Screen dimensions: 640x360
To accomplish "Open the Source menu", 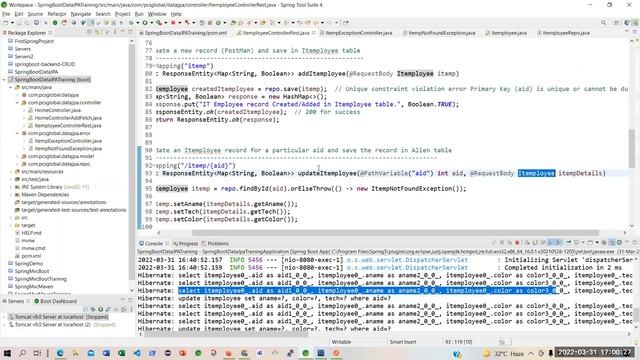I will click(35, 14).
